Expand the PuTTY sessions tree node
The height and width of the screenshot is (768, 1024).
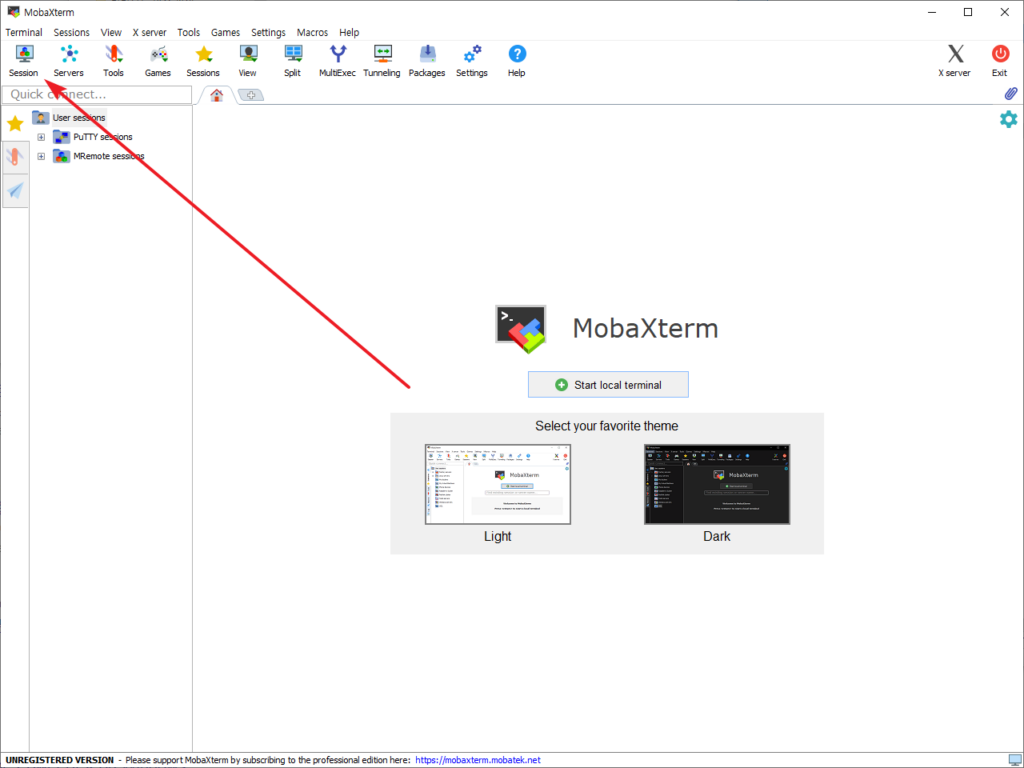[41, 137]
